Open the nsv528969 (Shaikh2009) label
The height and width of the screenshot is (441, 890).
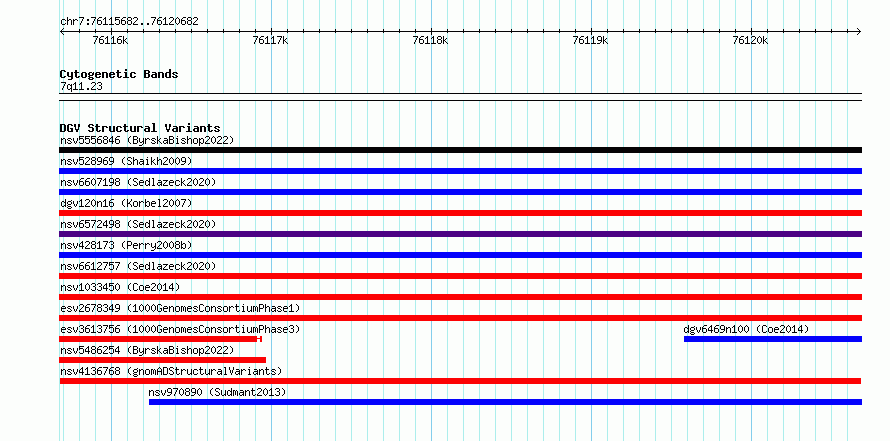pyautogui.click(x=126, y=161)
